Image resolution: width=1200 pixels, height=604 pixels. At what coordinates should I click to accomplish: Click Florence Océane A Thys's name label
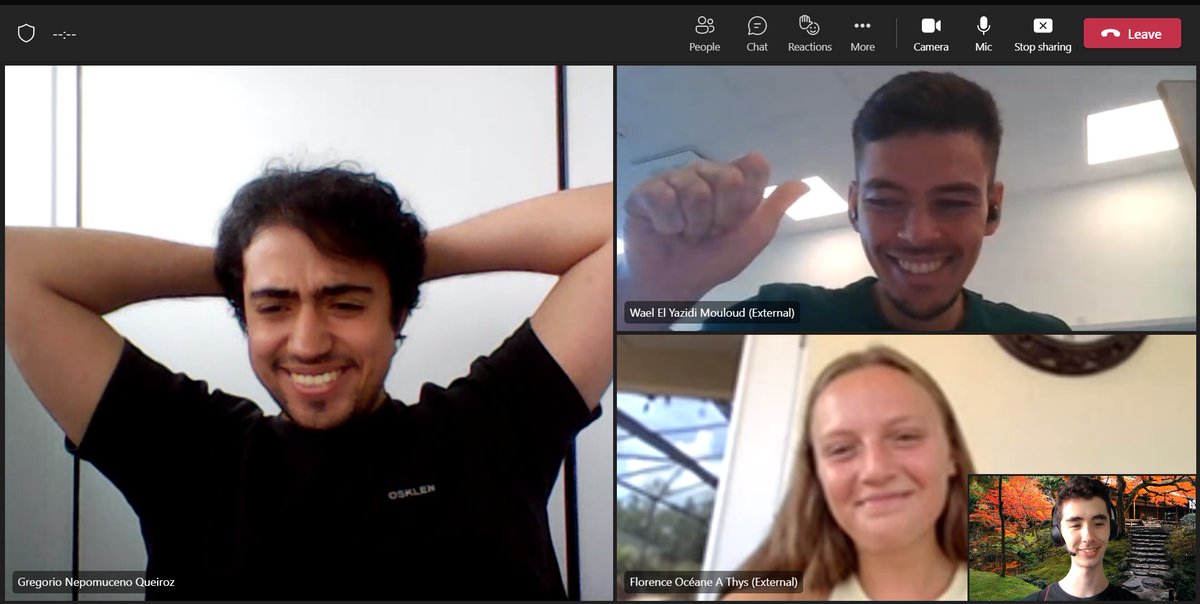click(712, 581)
